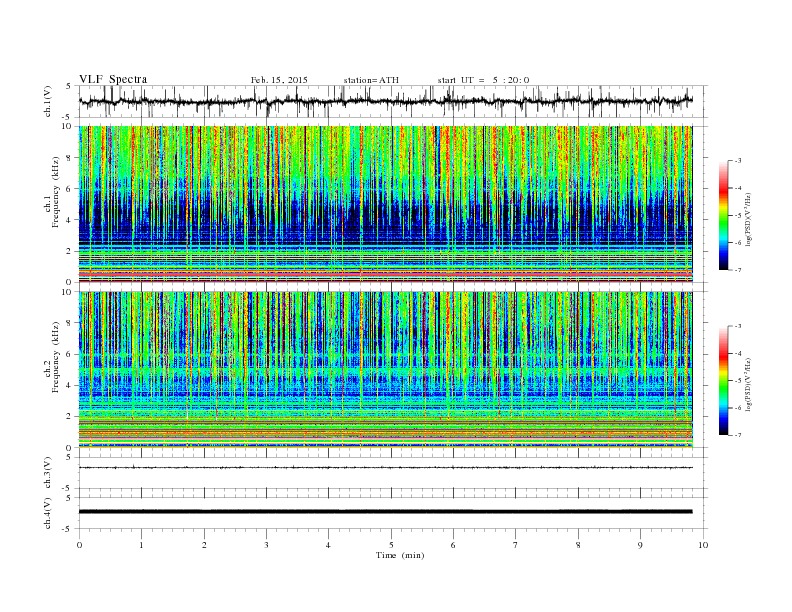792x612 pixels.
Task: Click the "8" kHz tick of ch.1 spectrogram
Action: tap(70, 158)
